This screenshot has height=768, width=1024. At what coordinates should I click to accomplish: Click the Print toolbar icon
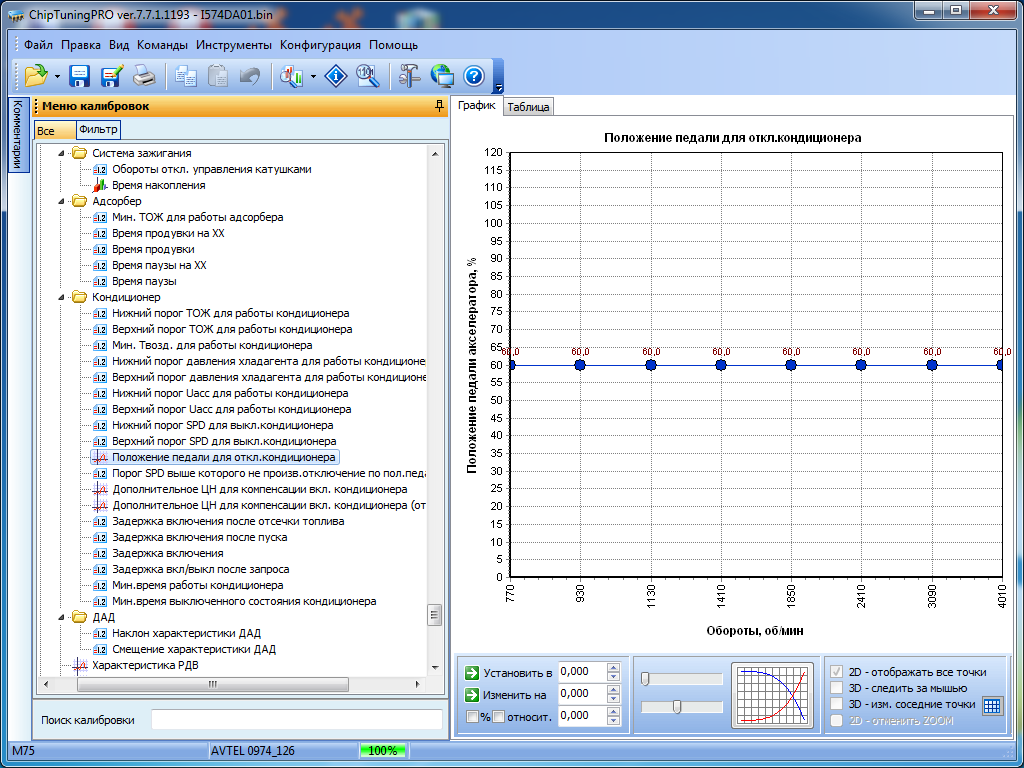(144, 76)
